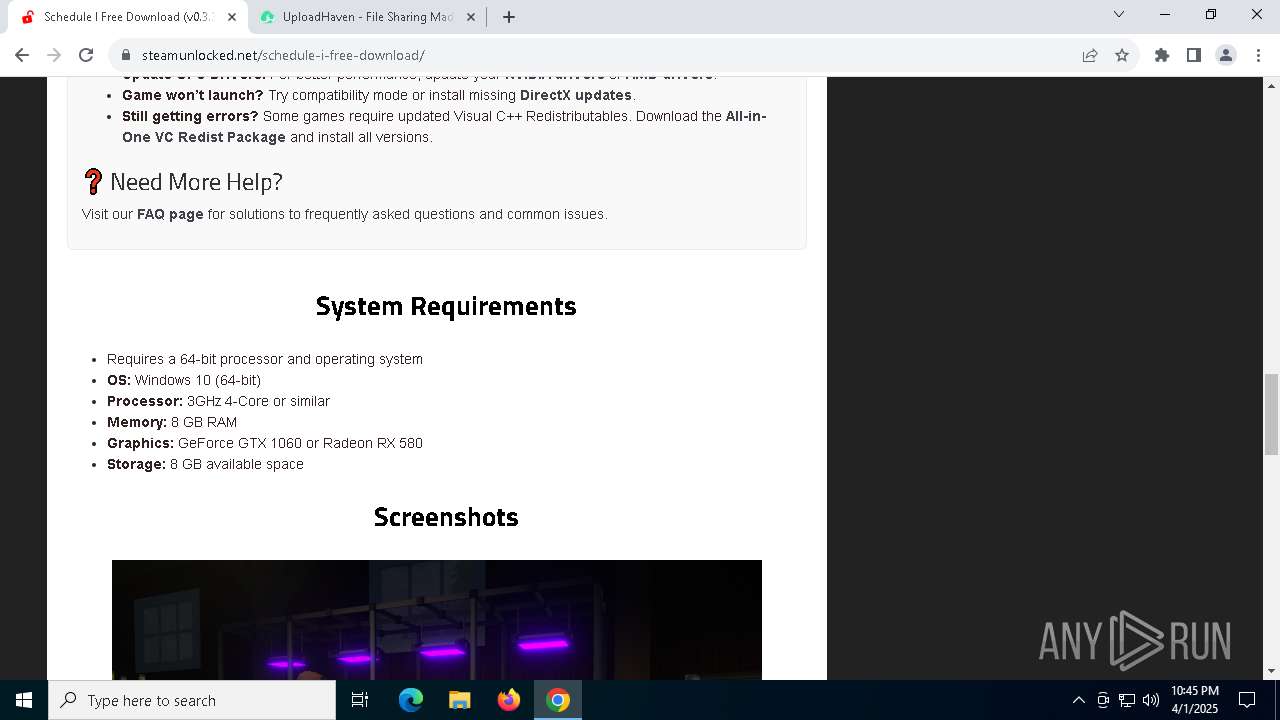Click the Screenshots heading
This screenshot has width=1280, height=720.
446,517
